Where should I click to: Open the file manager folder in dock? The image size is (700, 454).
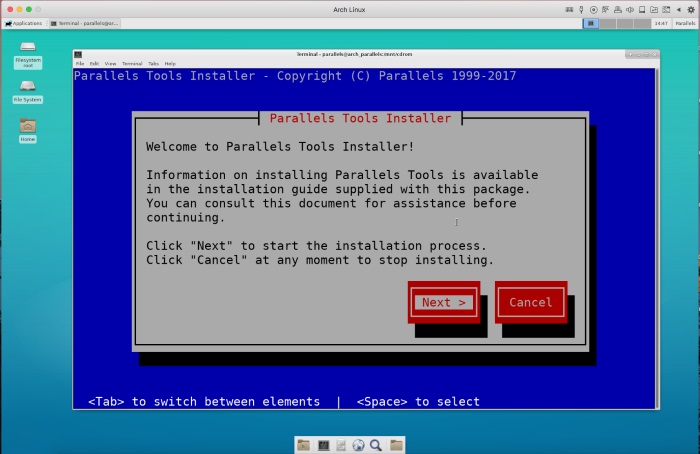[x=304, y=445]
